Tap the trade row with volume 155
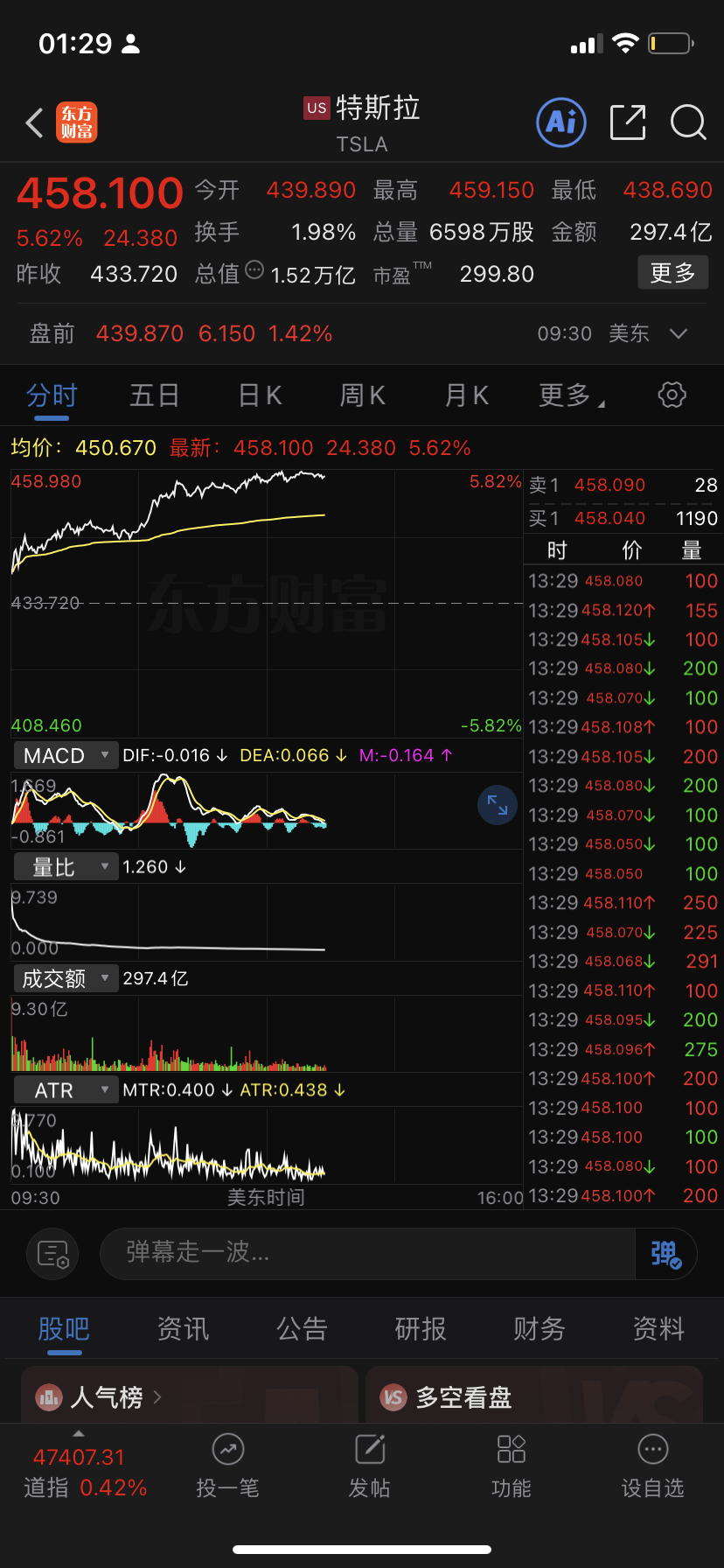The image size is (724, 1568). point(623,610)
